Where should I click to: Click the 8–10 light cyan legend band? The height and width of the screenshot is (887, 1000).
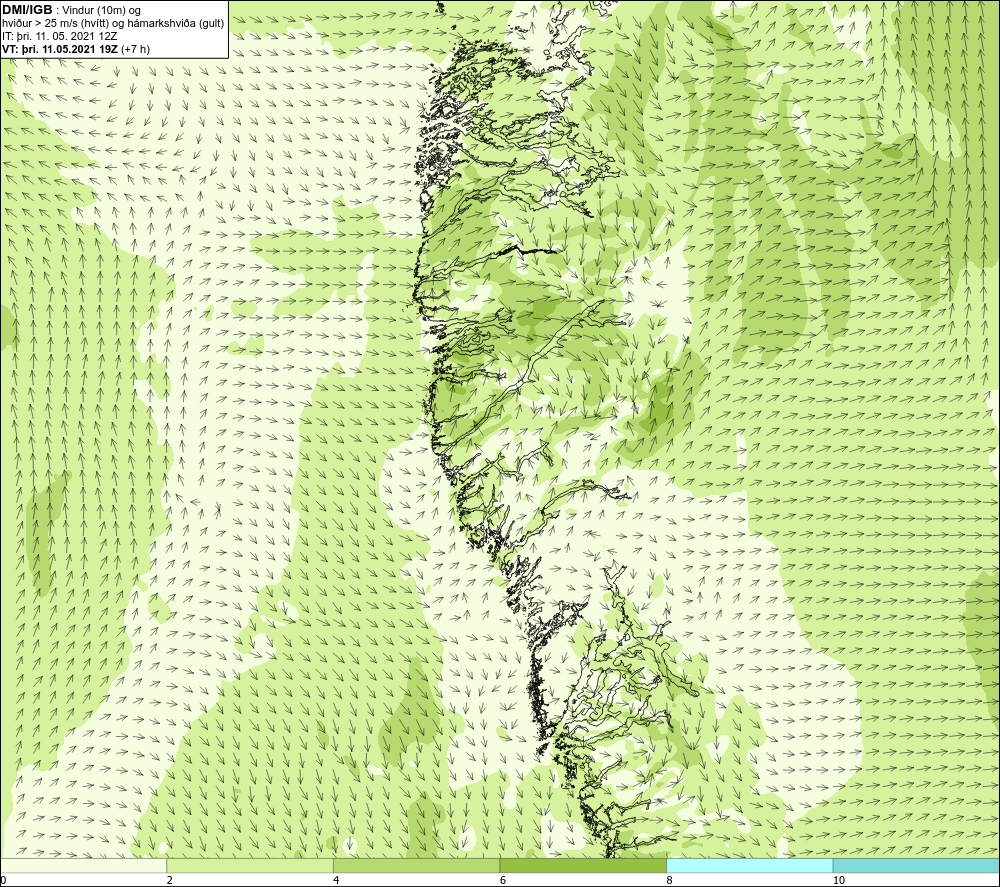[x=749, y=865]
